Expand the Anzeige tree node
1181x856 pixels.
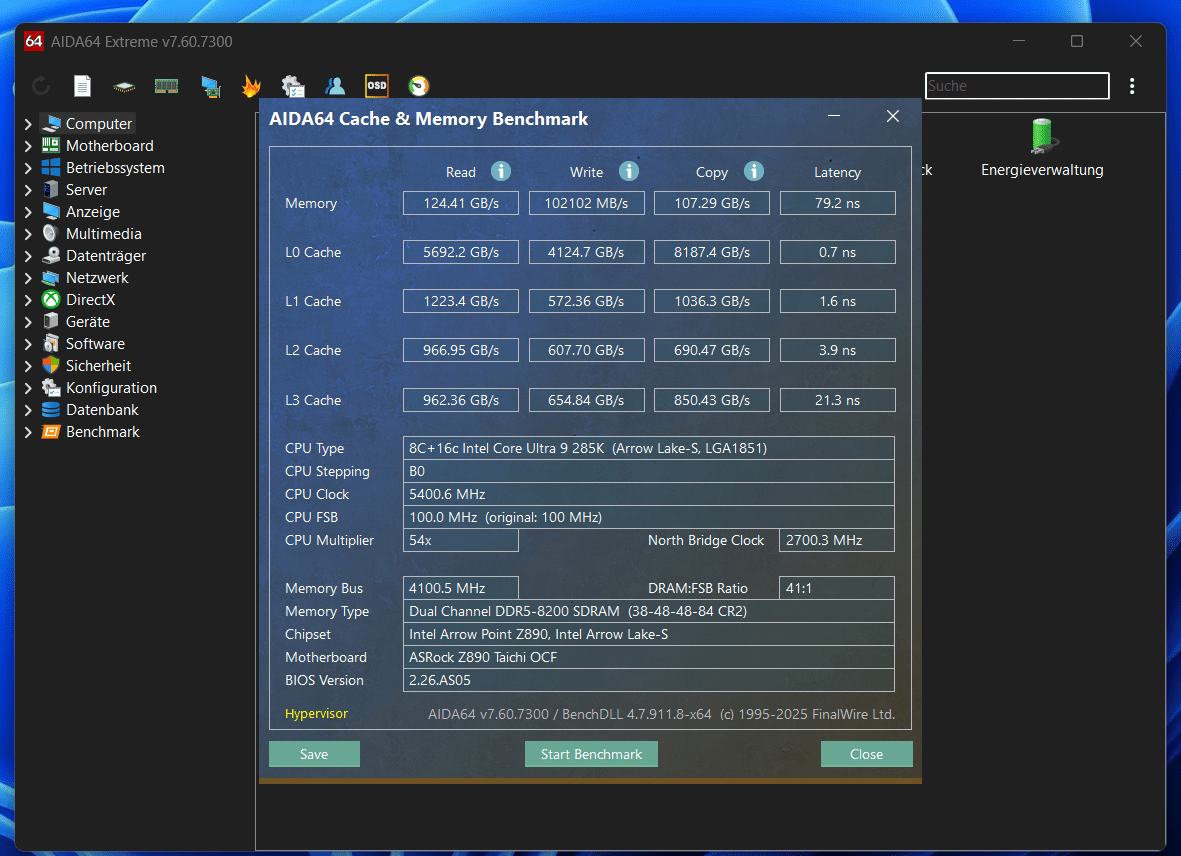coord(28,212)
